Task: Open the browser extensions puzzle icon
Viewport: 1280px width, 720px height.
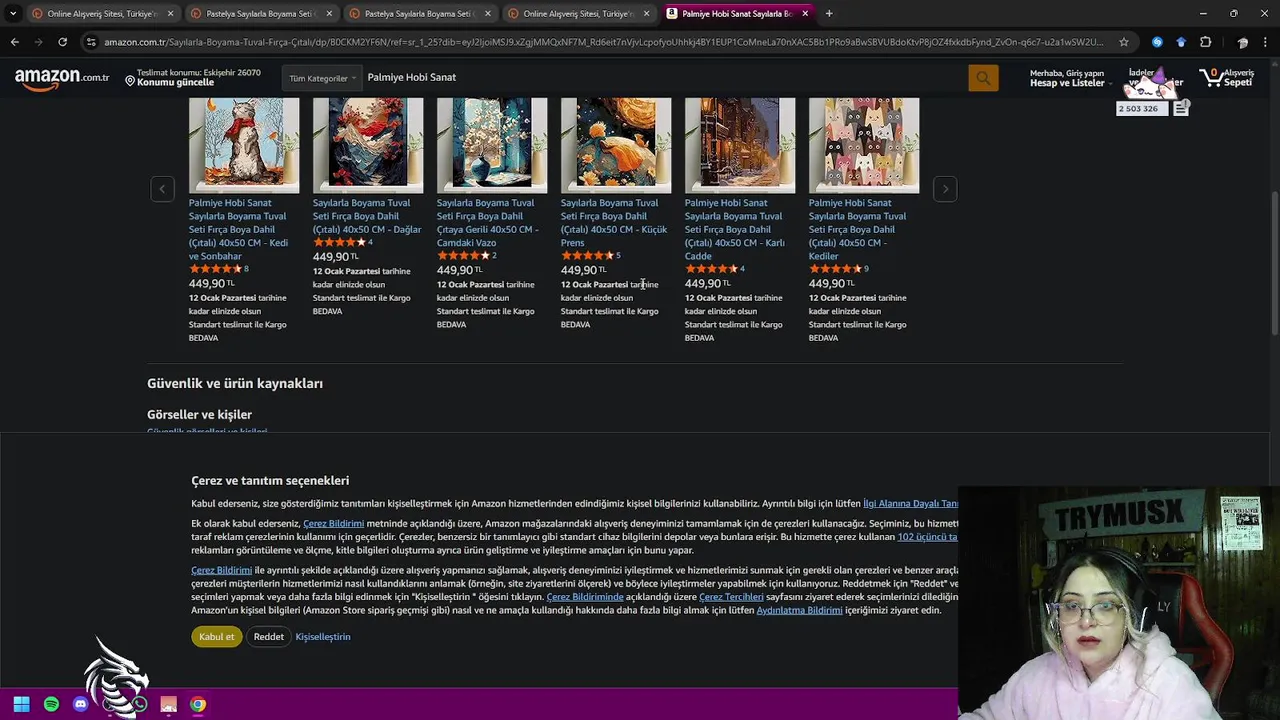Action: coord(1205,42)
